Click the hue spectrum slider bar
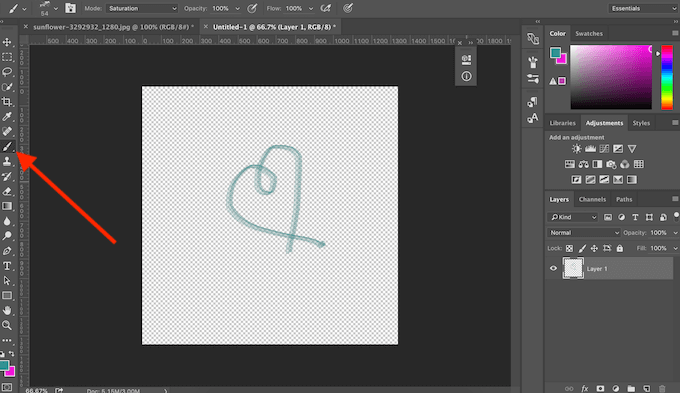This screenshot has height=393, width=680. (x=667, y=77)
